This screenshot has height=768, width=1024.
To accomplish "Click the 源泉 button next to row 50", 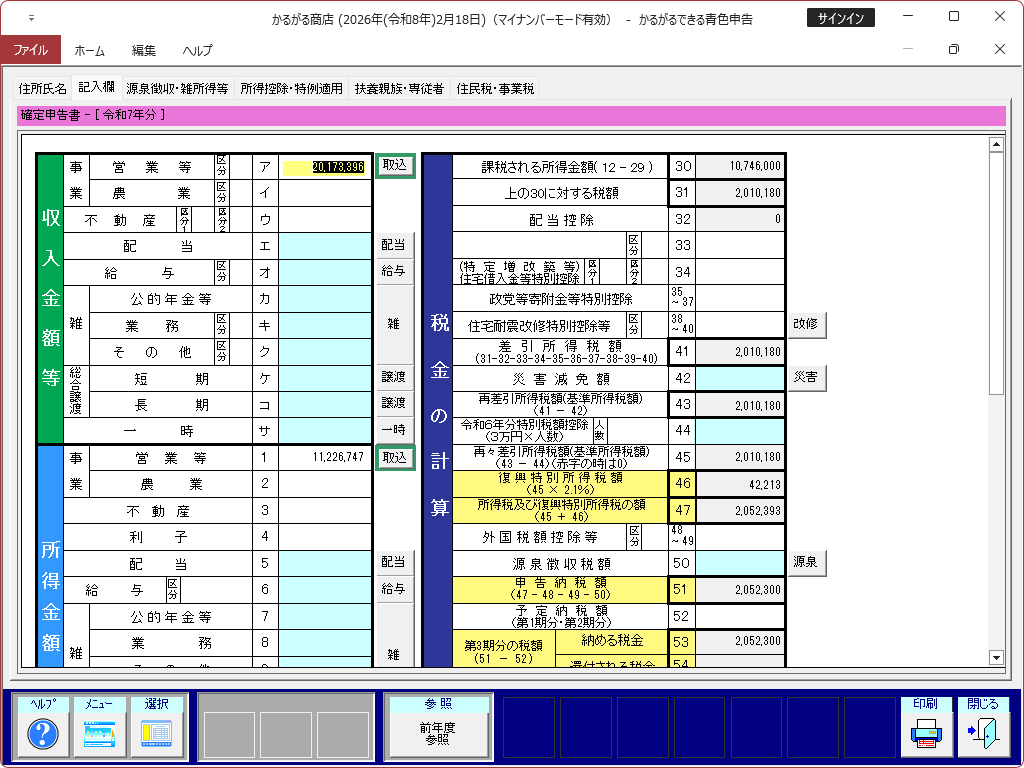I will pyautogui.click(x=805, y=563).
